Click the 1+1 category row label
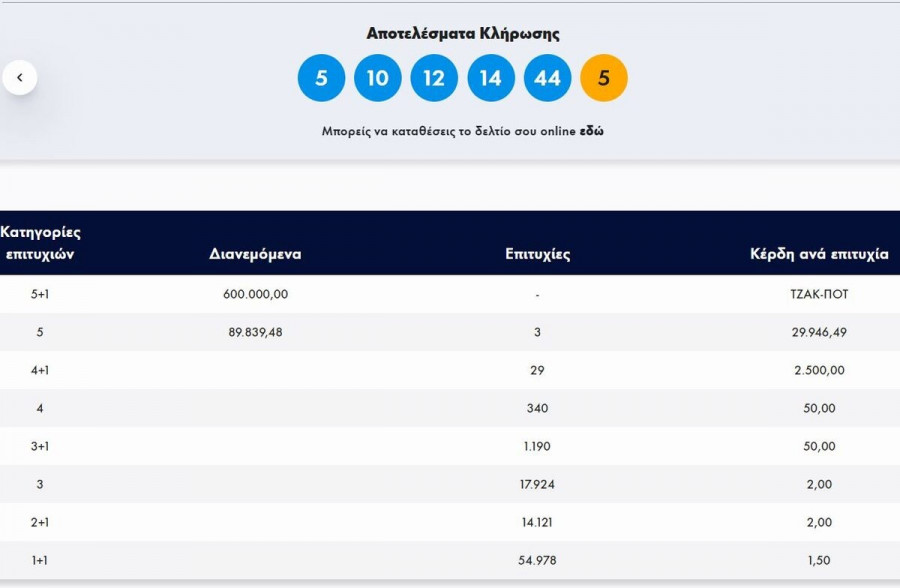Image resolution: width=900 pixels, height=588 pixels. 40,560
